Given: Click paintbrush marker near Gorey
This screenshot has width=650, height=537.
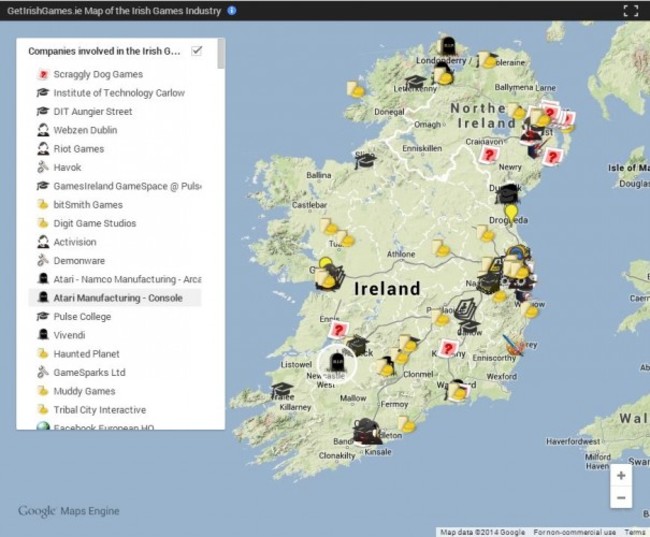Looking at the screenshot, I should [513, 346].
